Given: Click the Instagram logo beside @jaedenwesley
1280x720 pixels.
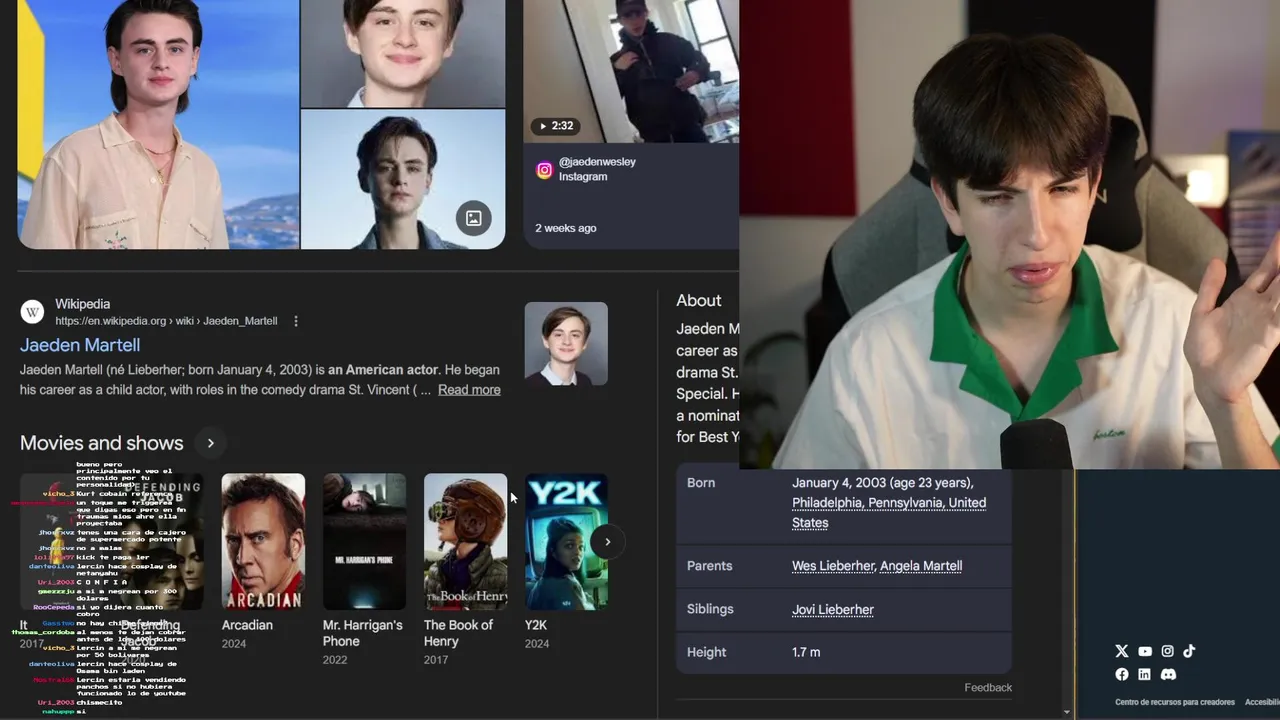Looking at the screenshot, I should (x=544, y=170).
